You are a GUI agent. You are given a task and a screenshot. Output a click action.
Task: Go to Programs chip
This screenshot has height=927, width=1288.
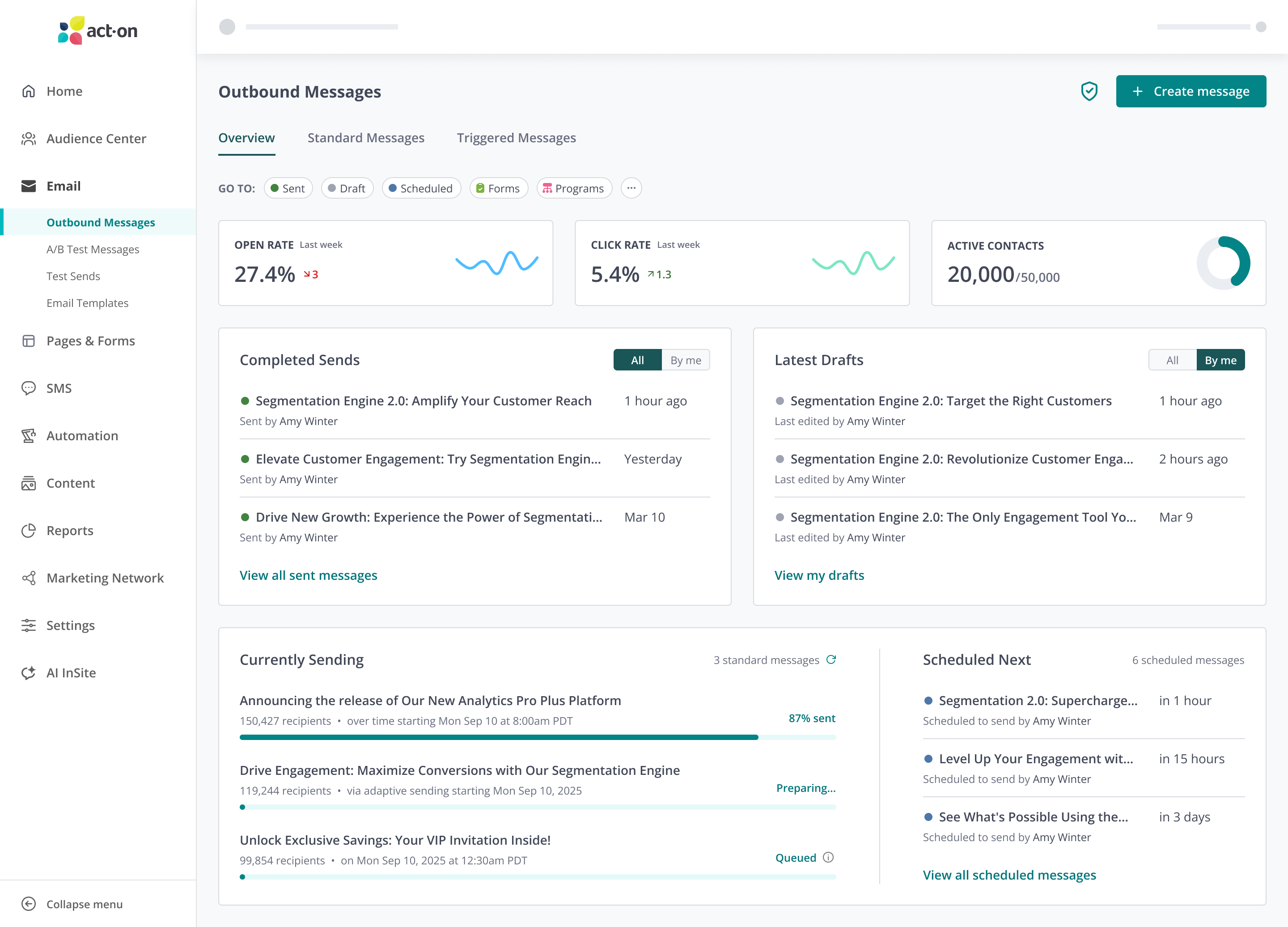(x=574, y=188)
